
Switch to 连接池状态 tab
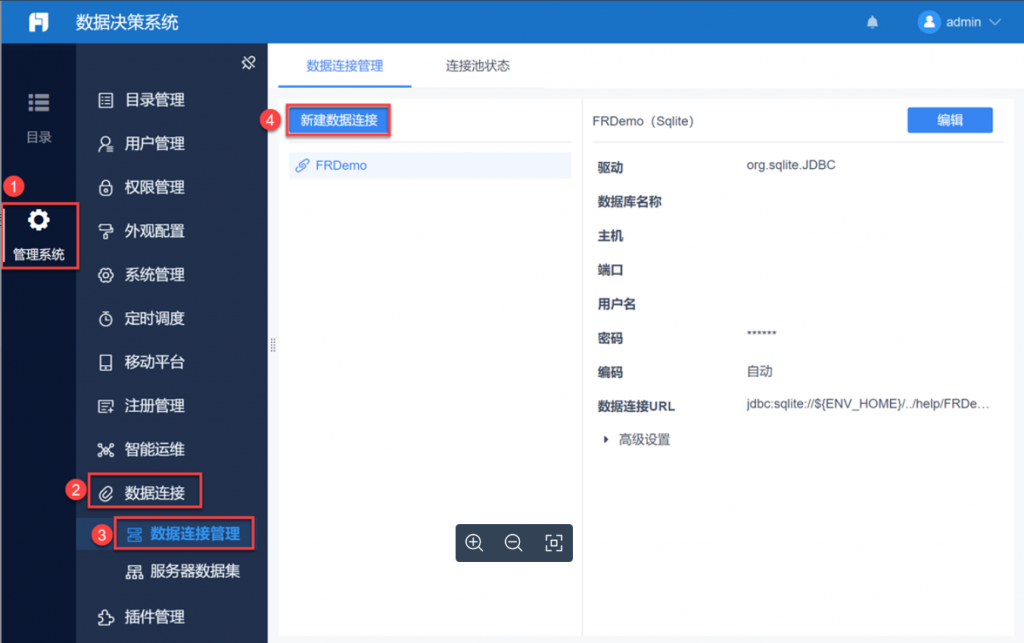click(x=477, y=66)
